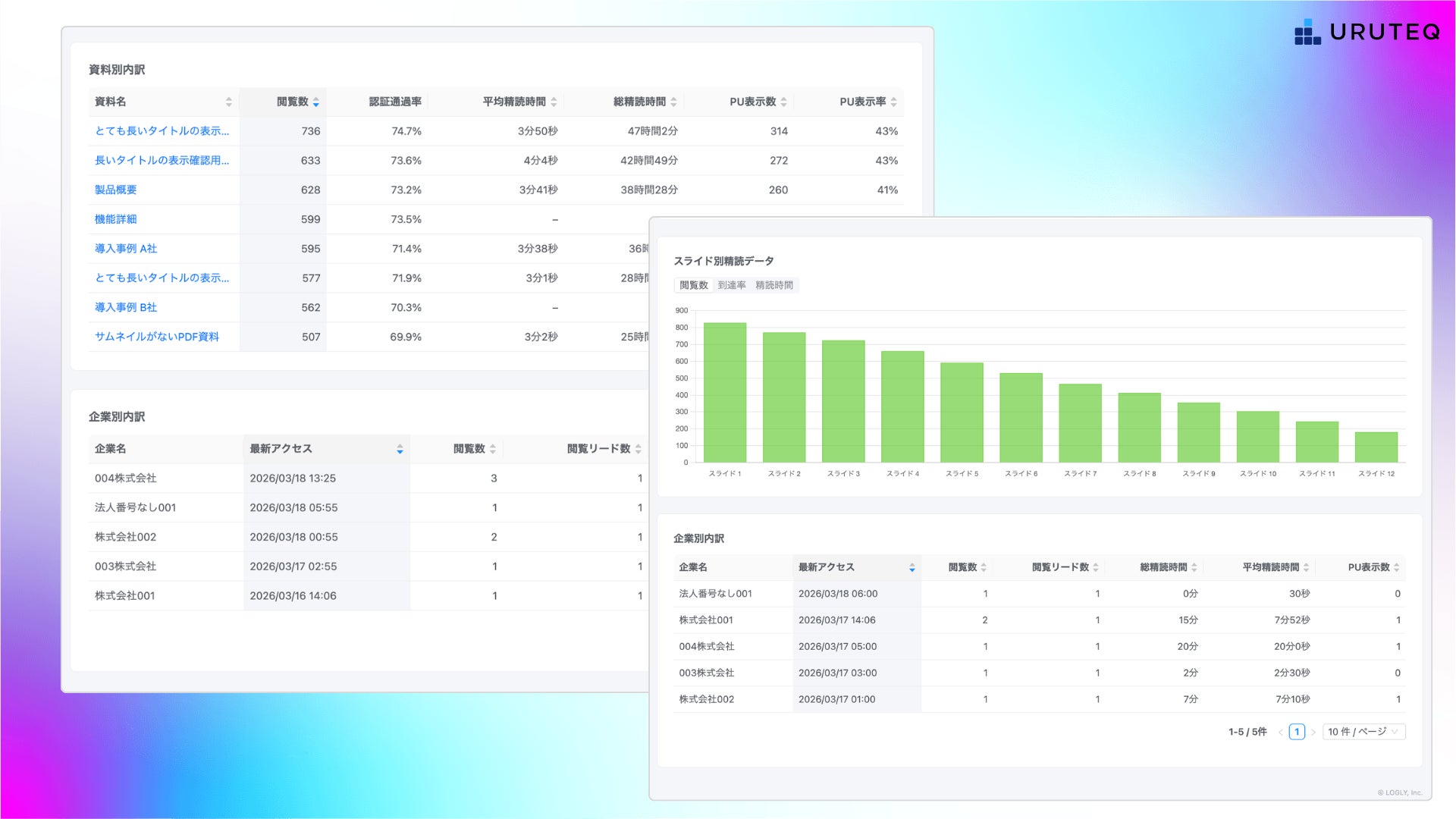1456x819 pixels.
Task: Click the 最新アクセス sort arrows in front company table
Action: point(912,567)
